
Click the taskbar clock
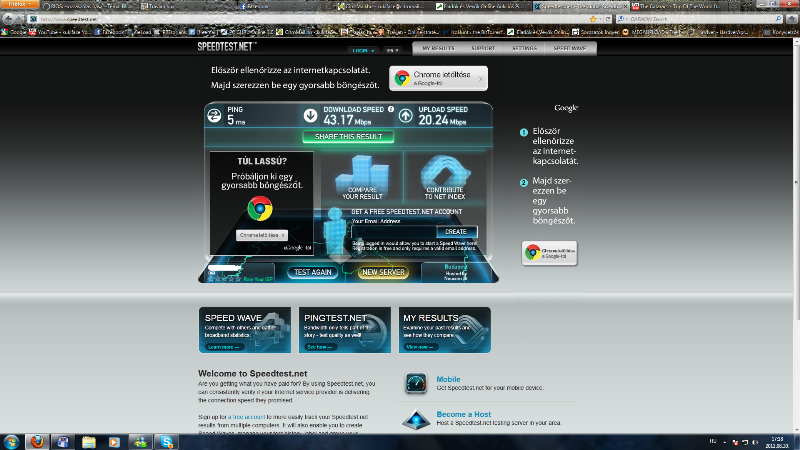777,442
